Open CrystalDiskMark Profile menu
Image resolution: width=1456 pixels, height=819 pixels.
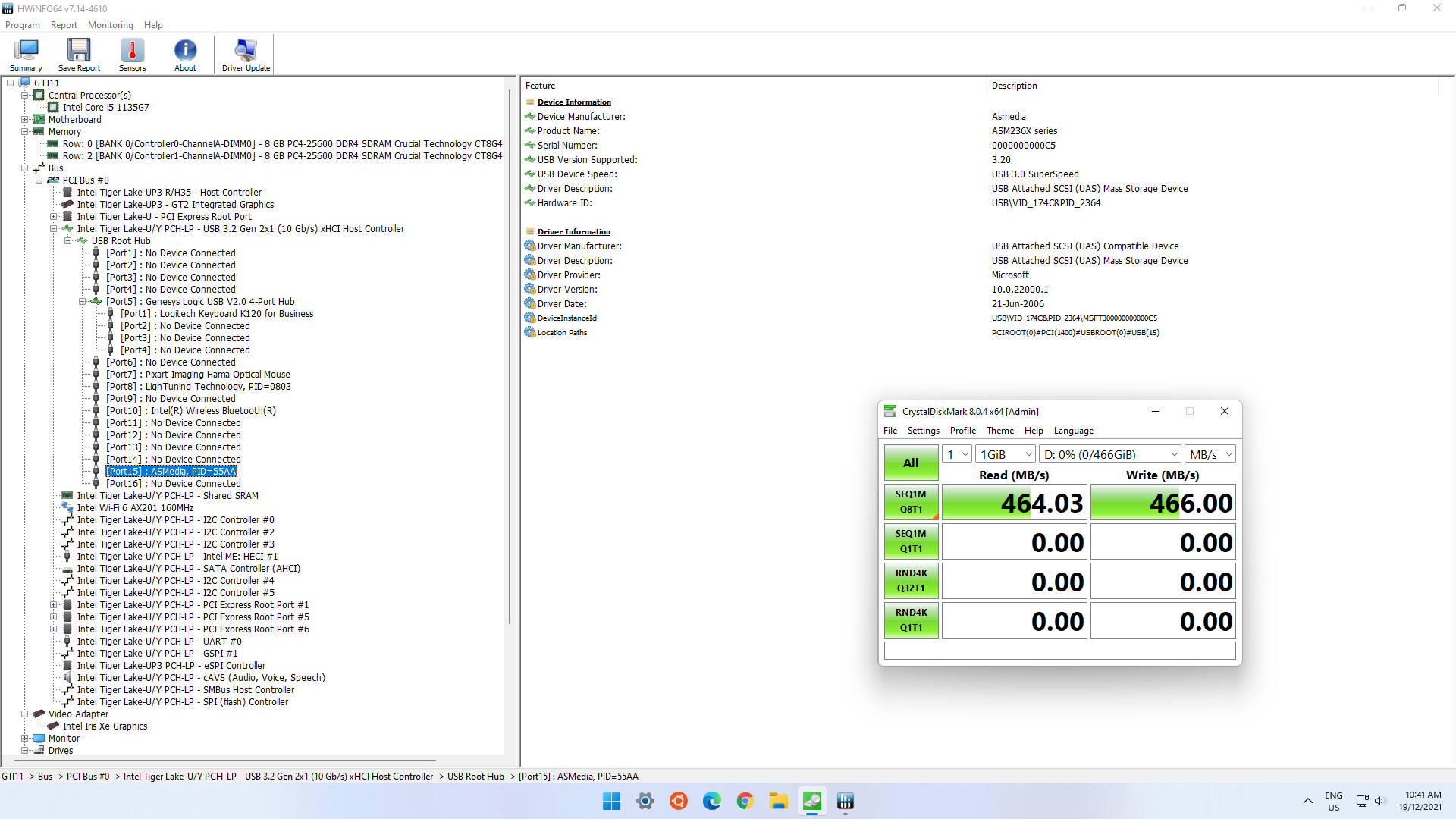(962, 431)
